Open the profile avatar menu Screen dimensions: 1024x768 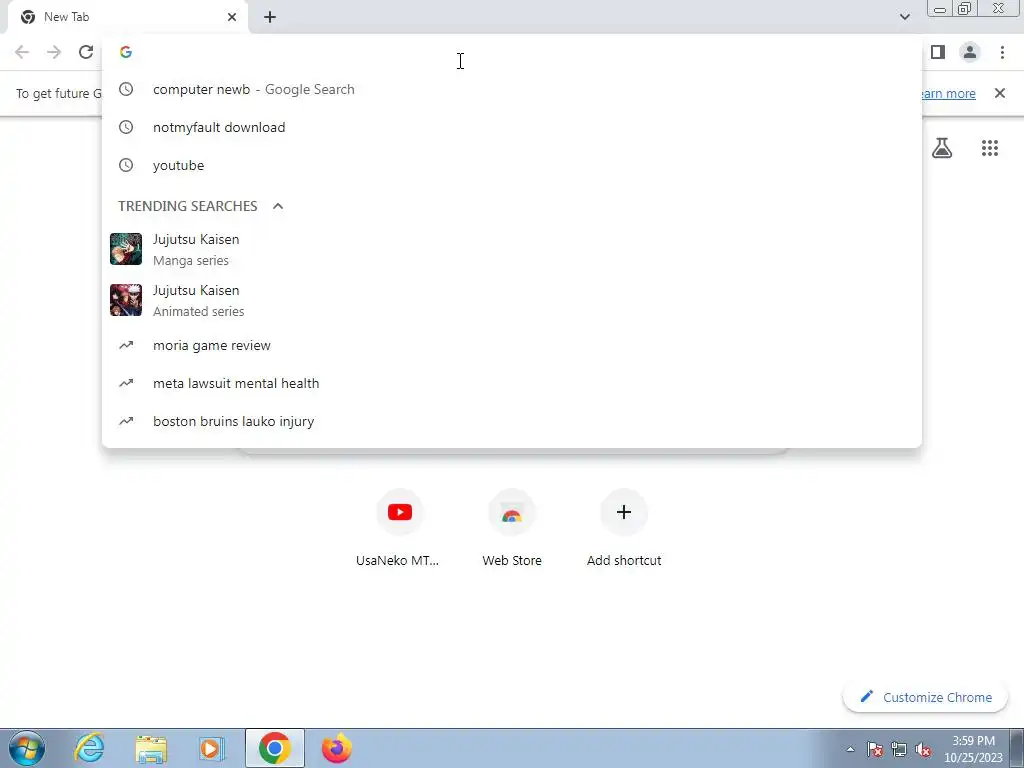(x=970, y=52)
